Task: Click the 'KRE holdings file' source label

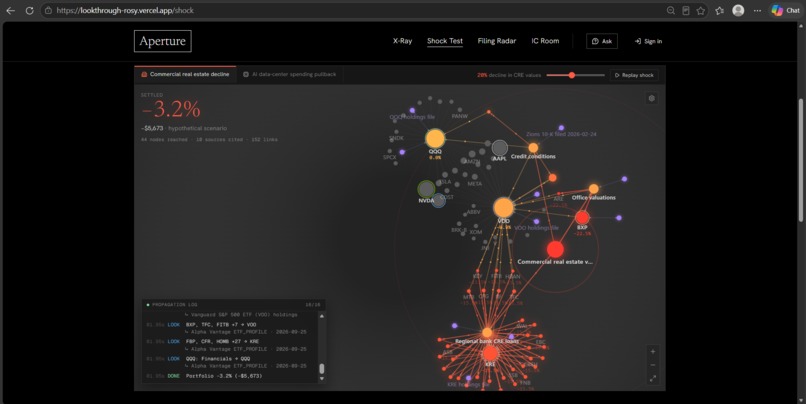Action: (x=467, y=384)
